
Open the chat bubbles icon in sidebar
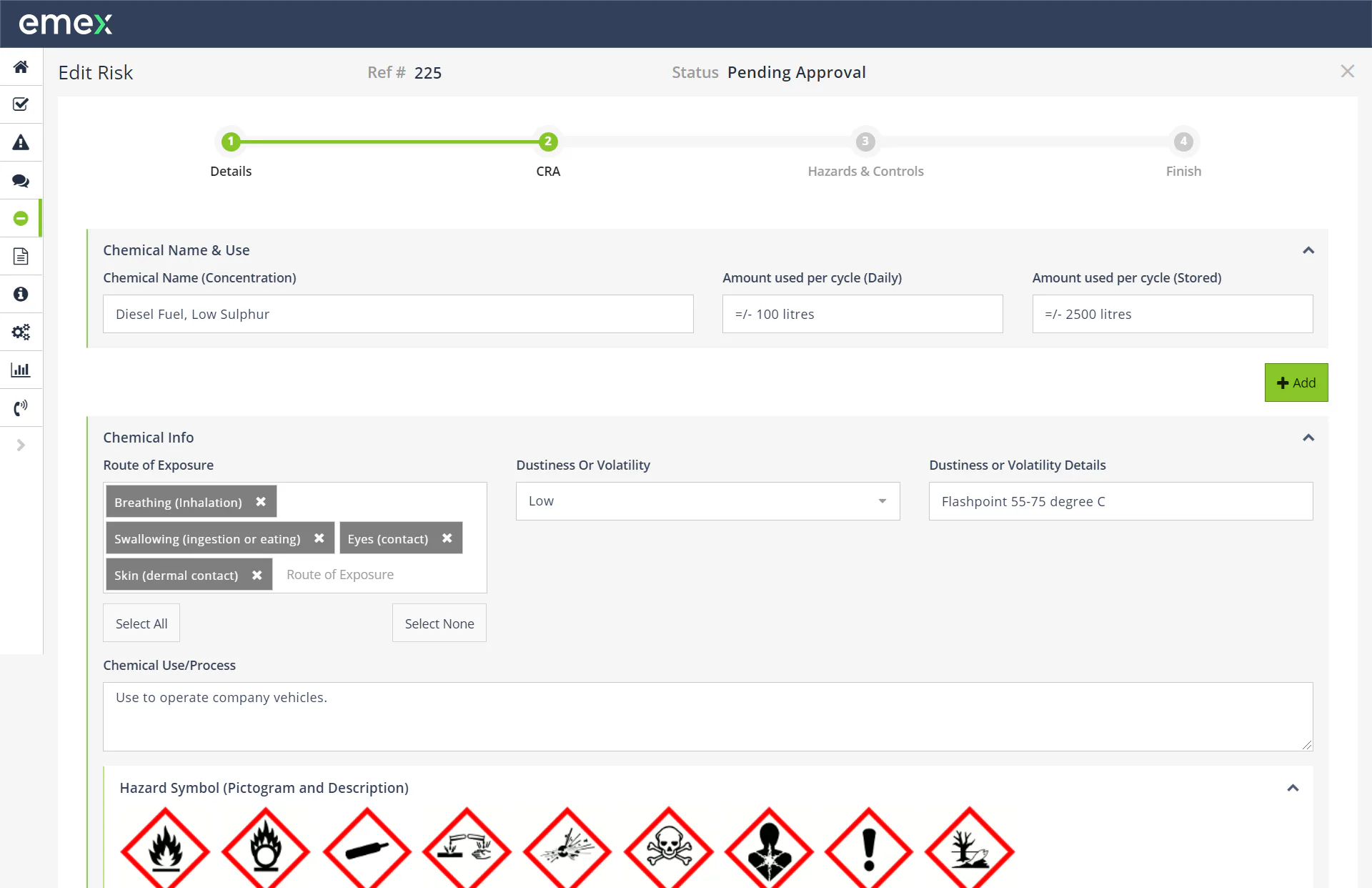[21, 181]
